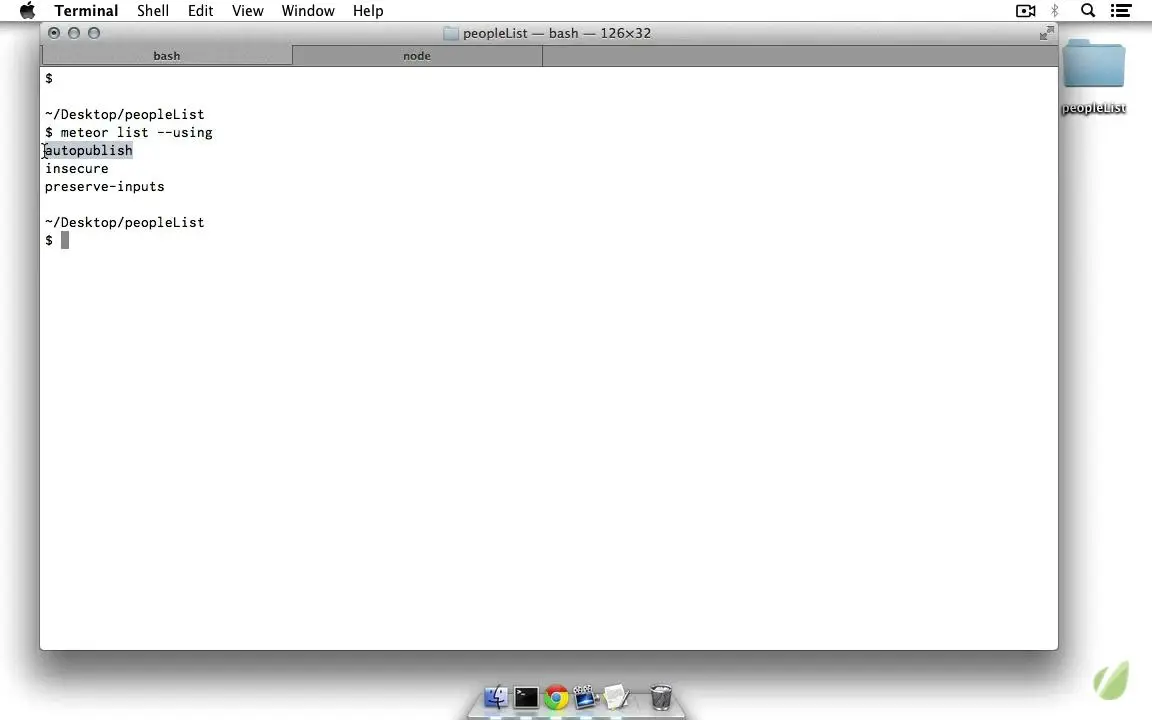Click the folder proxy icon in the title bar
Image resolution: width=1152 pixels, height=720 pixels.
pyautogui.click(x=450, y=34)
